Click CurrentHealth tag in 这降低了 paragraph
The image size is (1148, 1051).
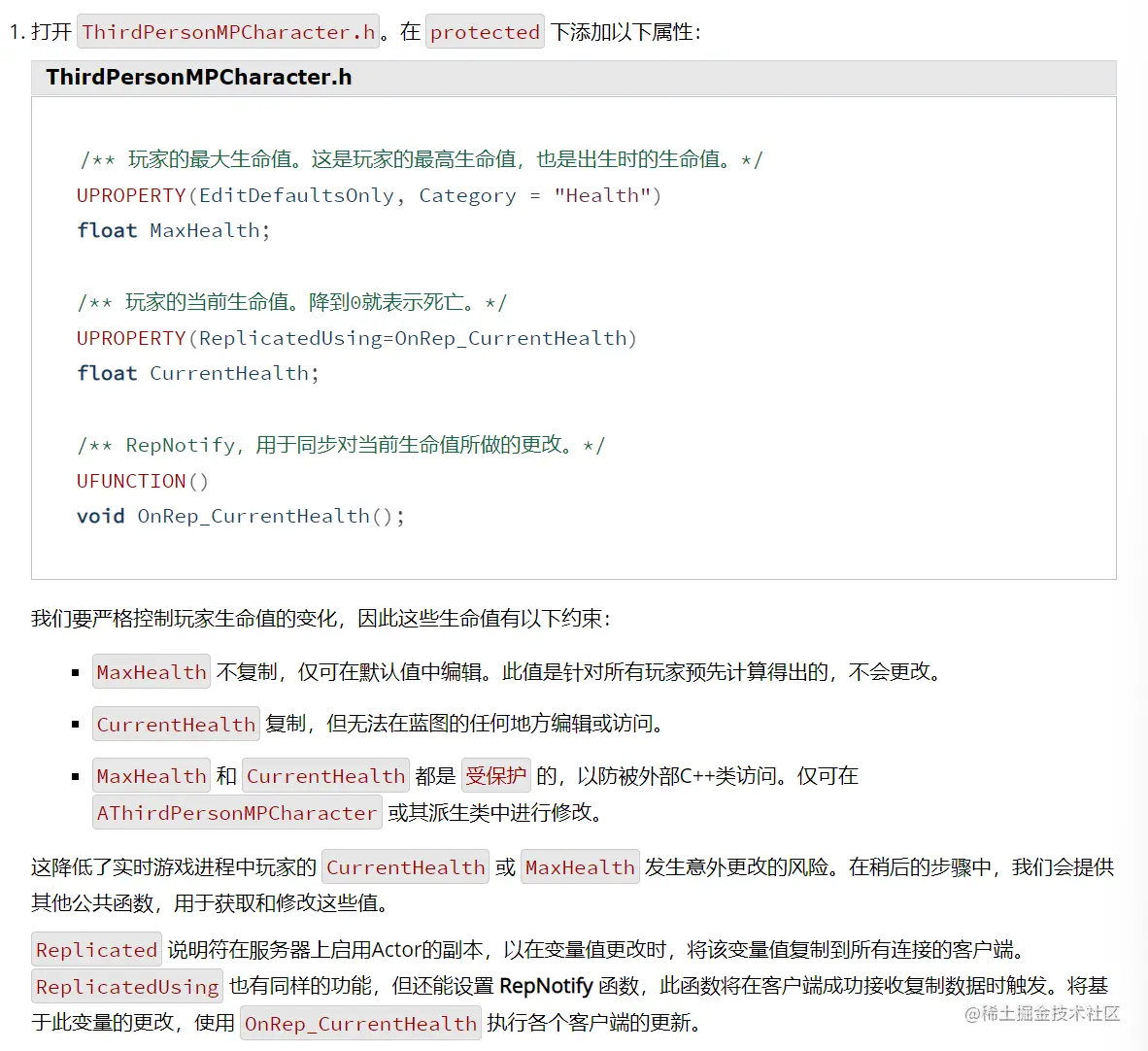[406, 867]
